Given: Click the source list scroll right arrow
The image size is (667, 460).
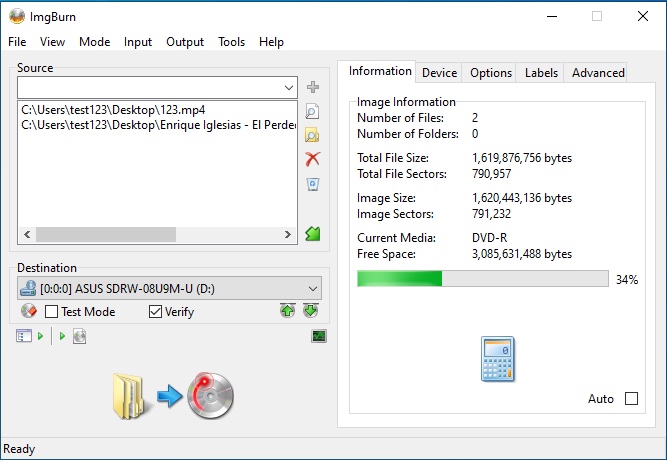Looking at the screenshot, I should (x=288, y=234).
